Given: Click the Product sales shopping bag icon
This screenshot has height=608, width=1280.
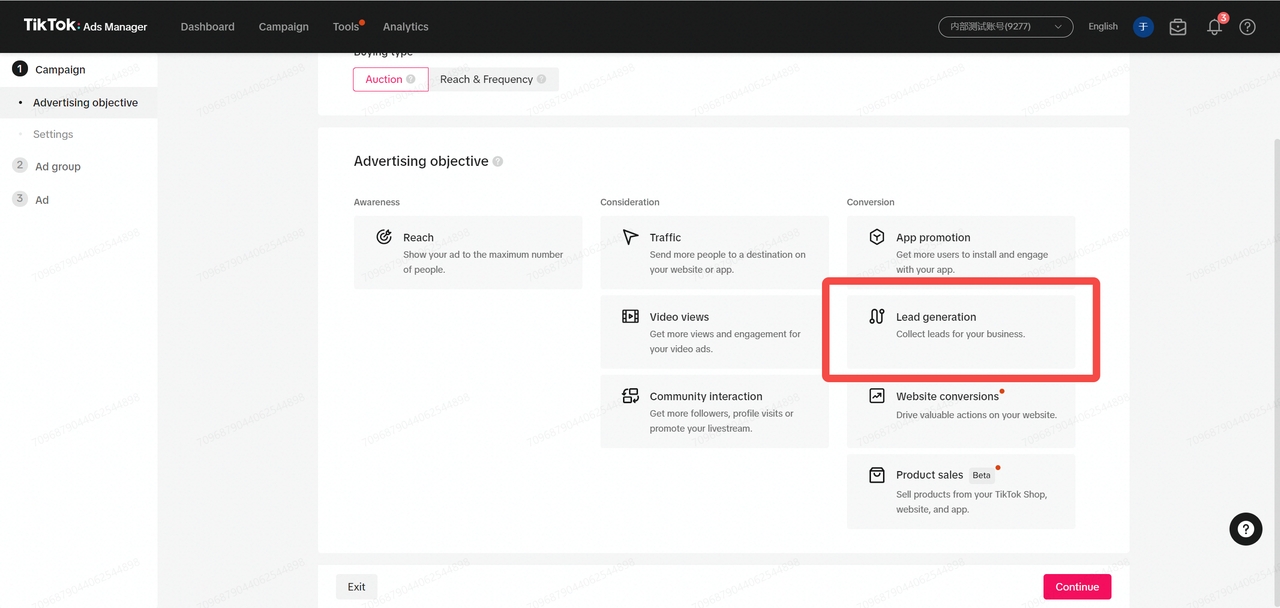Looking at the screenshot, I should [877, 475].
